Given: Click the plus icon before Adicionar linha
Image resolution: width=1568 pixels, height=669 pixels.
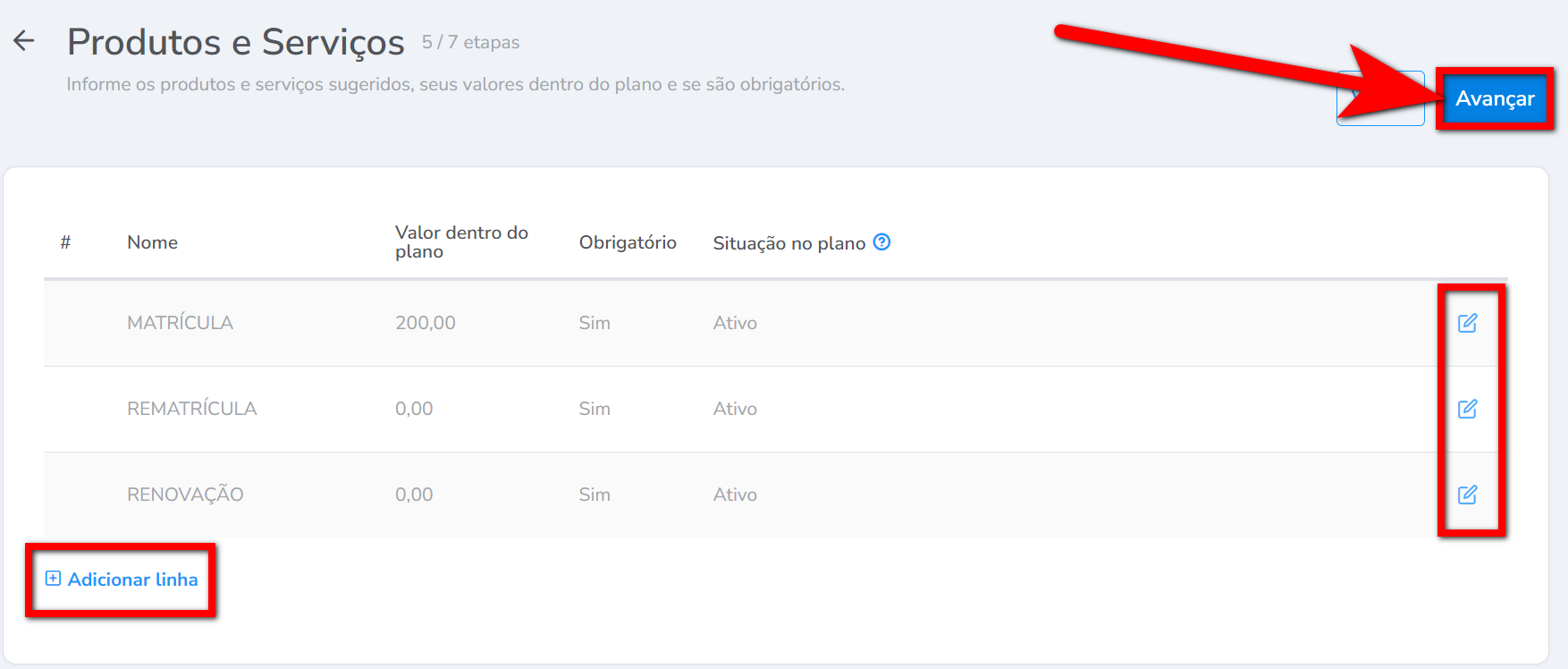Looking at the screenshot, I should (53, 579).
